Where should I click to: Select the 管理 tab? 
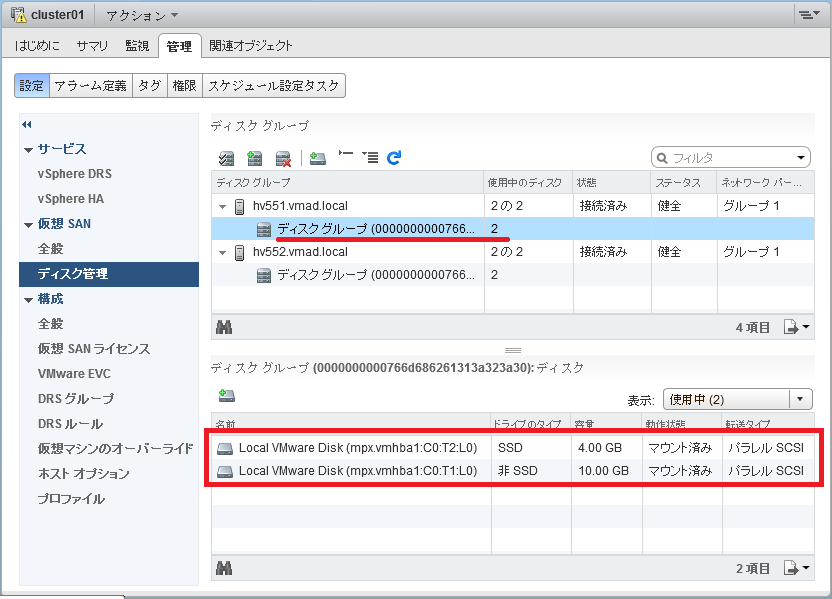(179, 46)
